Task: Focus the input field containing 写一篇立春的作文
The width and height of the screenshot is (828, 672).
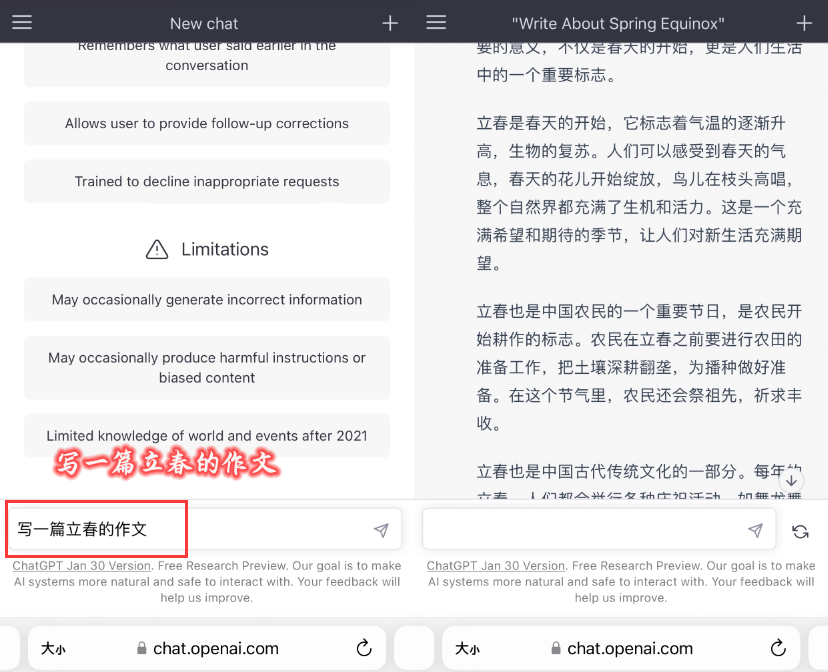Action: click(190, 530)
